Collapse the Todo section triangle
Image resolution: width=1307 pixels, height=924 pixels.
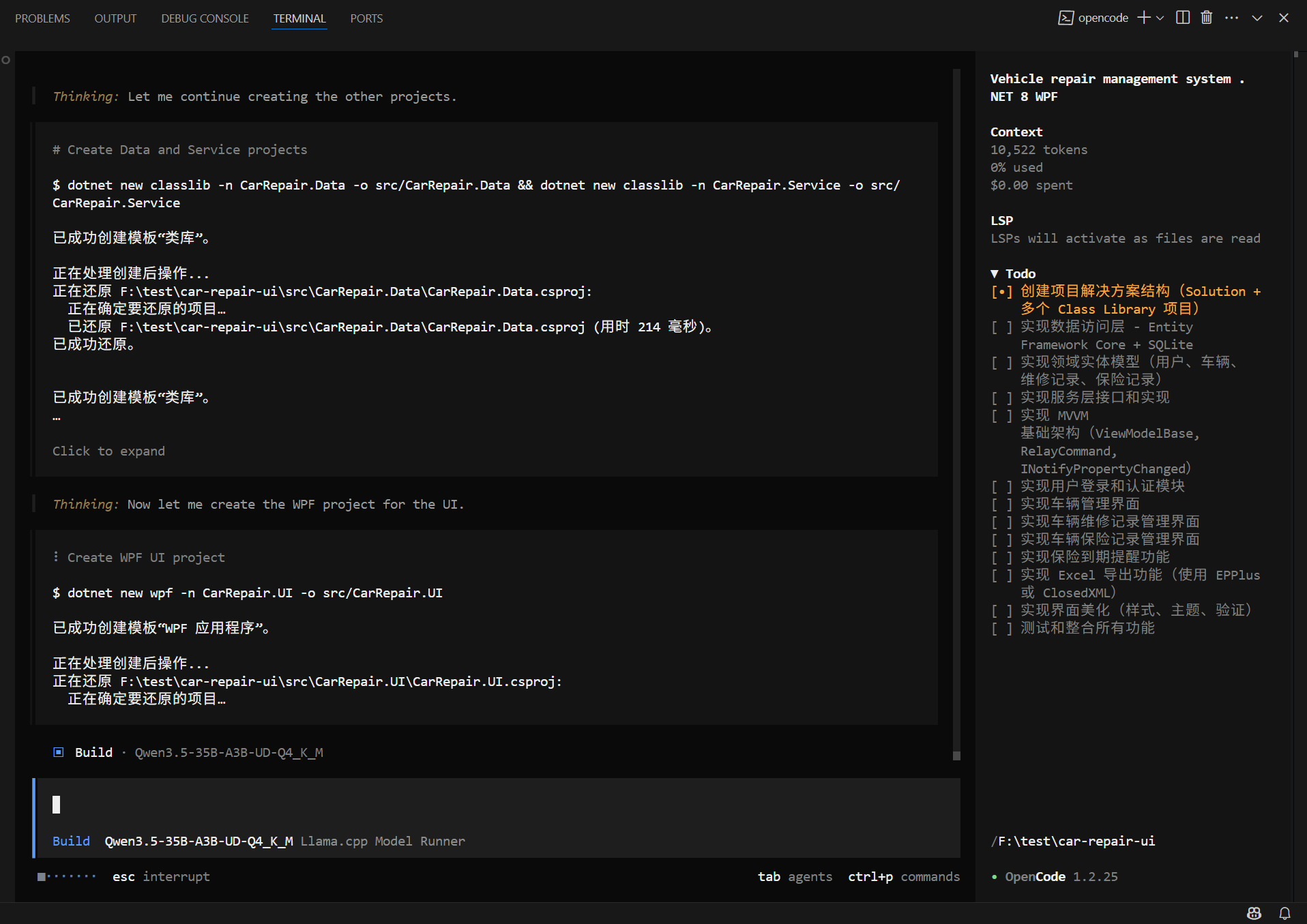click(x=995, y=273)
